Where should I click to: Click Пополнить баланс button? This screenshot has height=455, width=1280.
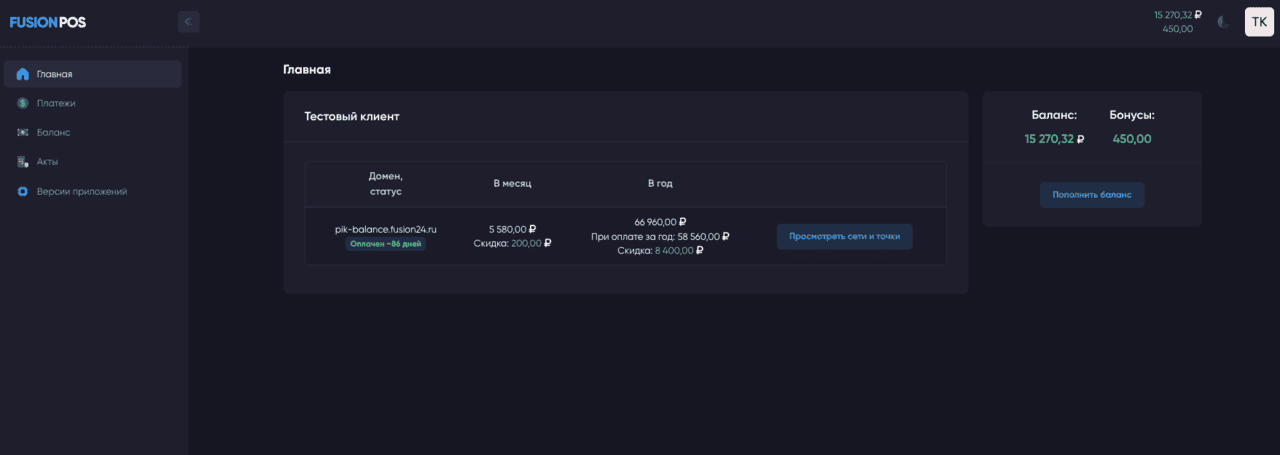click(x=1092, y=195)
